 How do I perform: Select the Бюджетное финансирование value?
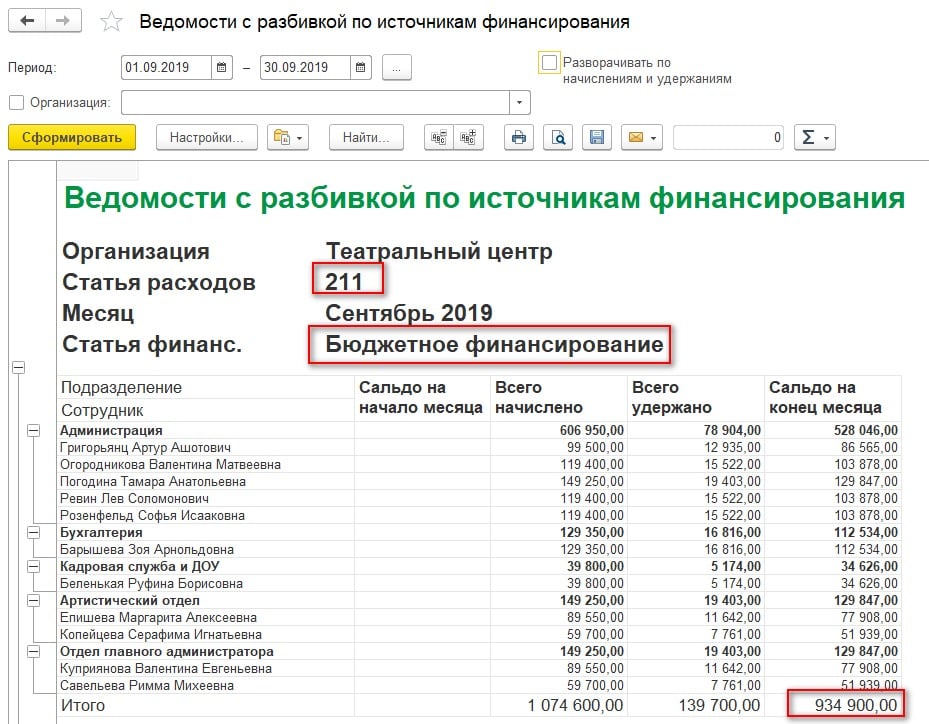pos(494,344)
